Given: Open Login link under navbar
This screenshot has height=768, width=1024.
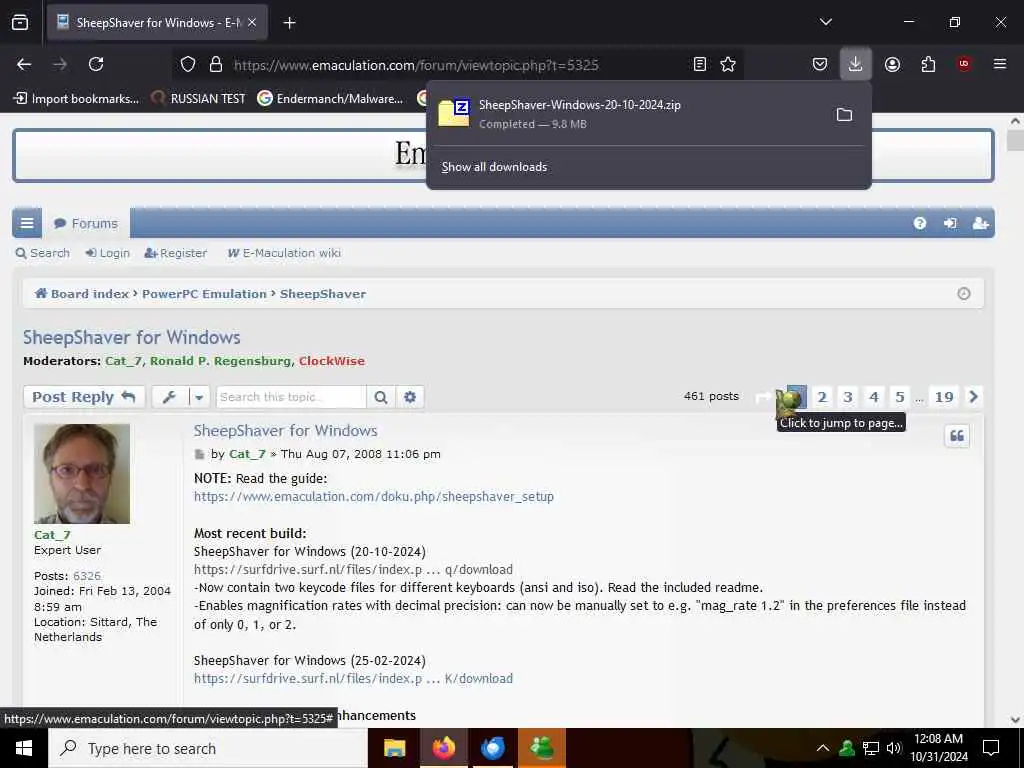Looking at the screenshot, I should (108, 253).
